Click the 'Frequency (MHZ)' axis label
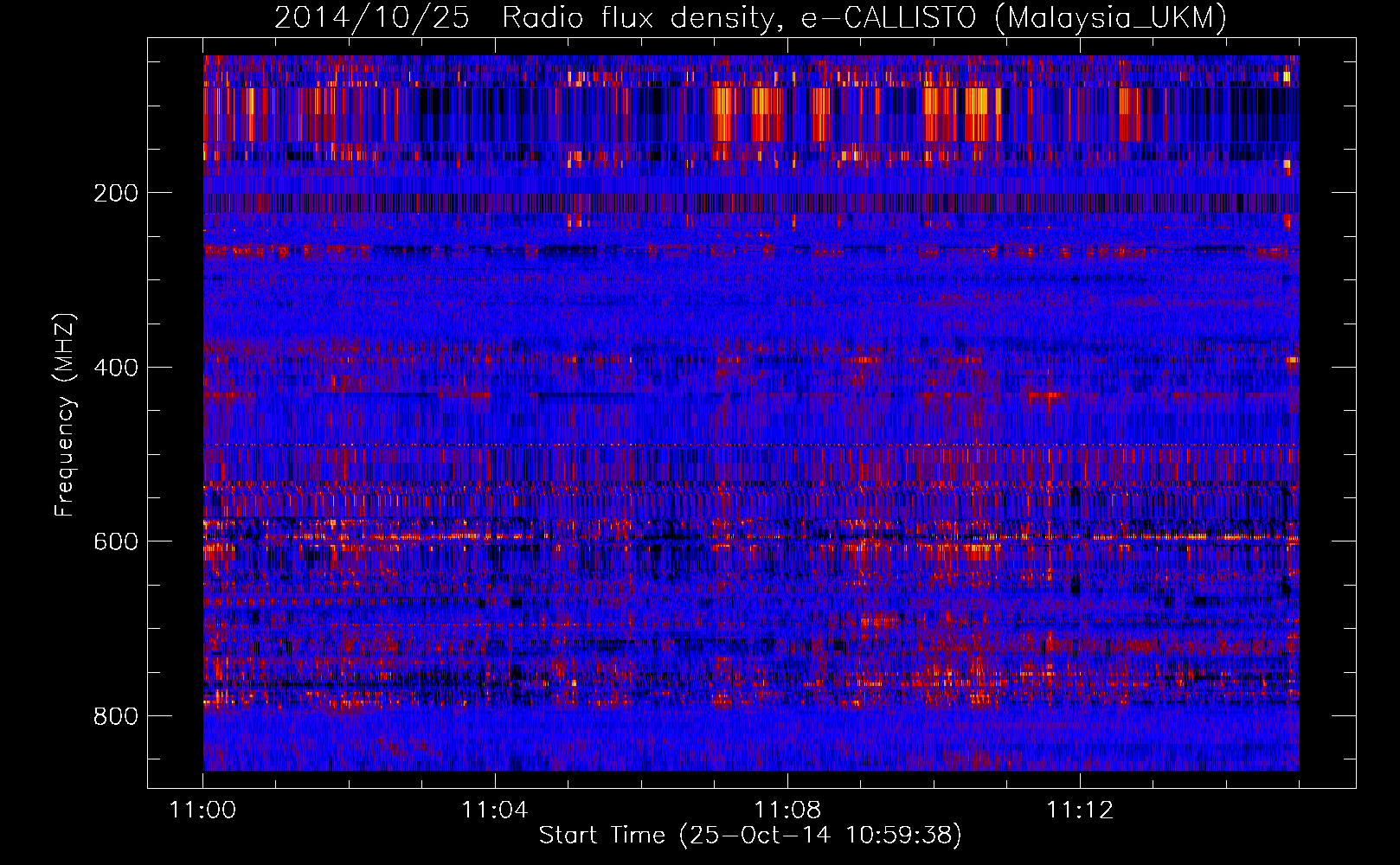 tap(65, 414)
